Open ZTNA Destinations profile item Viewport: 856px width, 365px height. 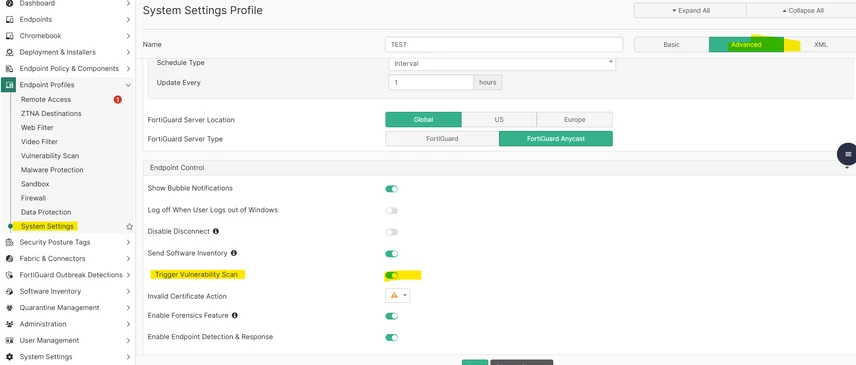click(51, 113)
